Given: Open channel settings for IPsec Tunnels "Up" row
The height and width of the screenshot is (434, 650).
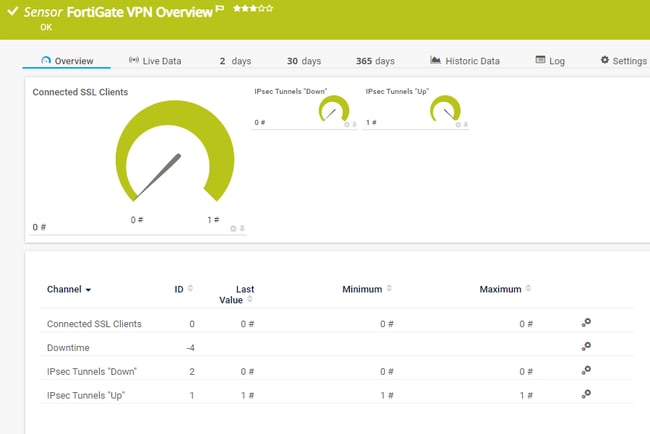Looking at the screenshot, I should coord(586,394).
